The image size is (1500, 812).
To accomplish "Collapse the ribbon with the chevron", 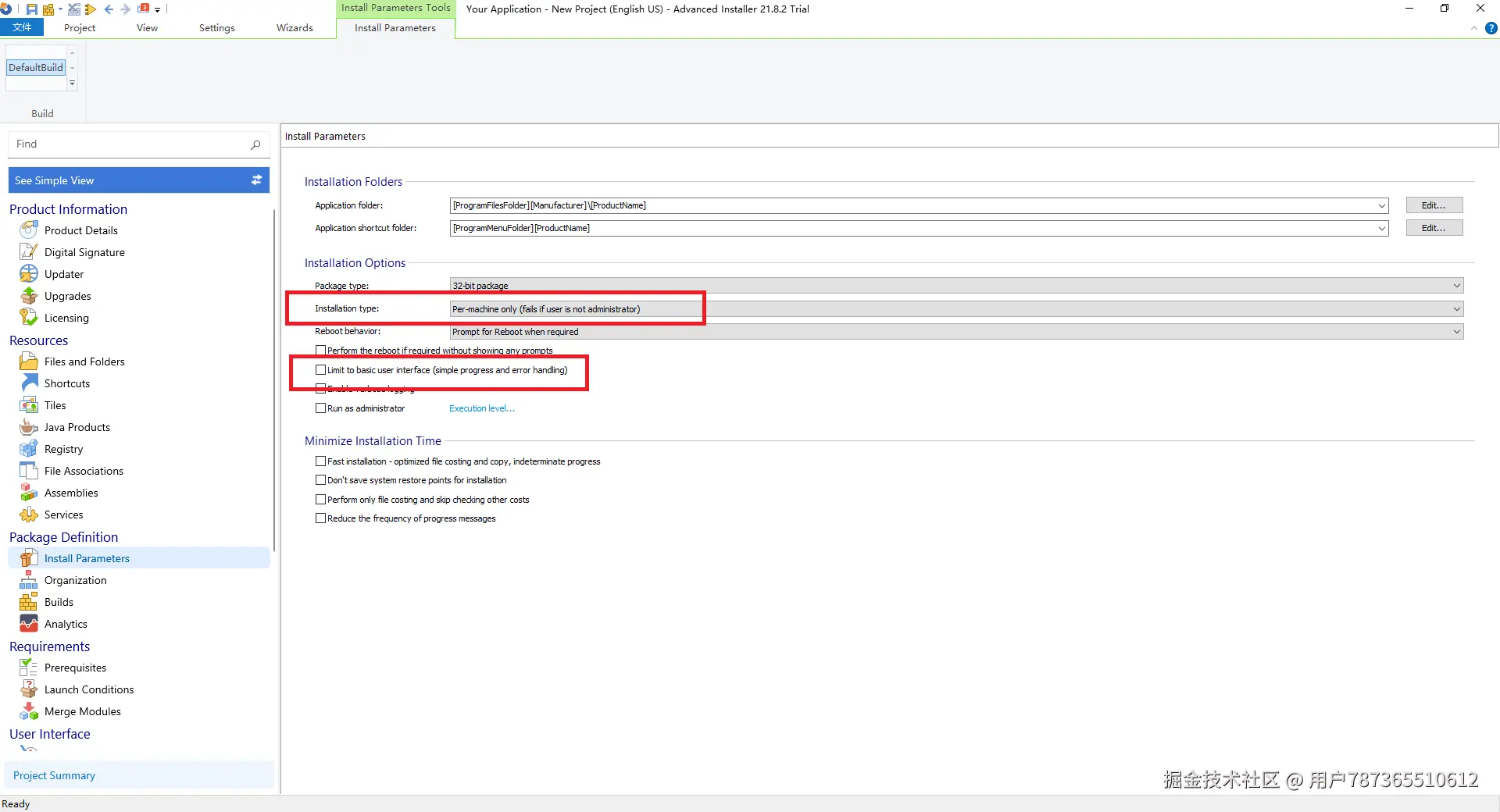I will point(1474,28).
